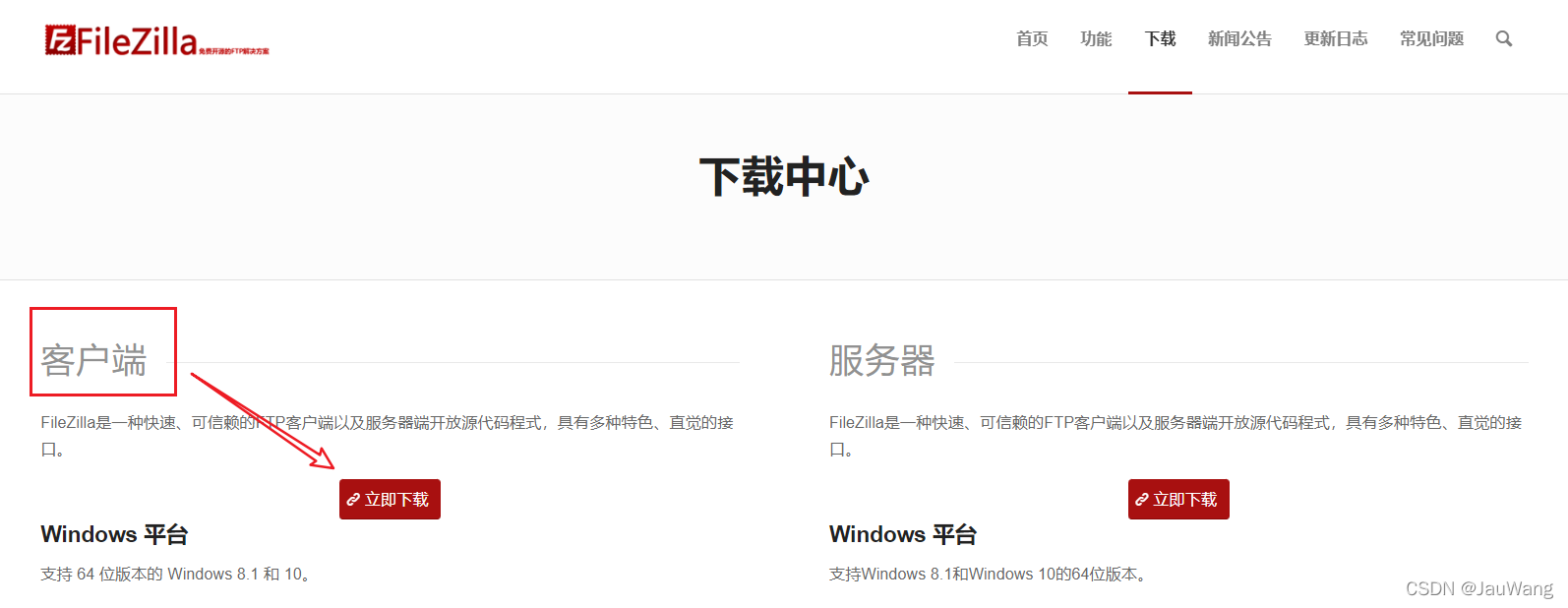Click 立即下载 button under 服务器
Viewport: 1568px width, 608px height.
click(x=1178, y=500)
